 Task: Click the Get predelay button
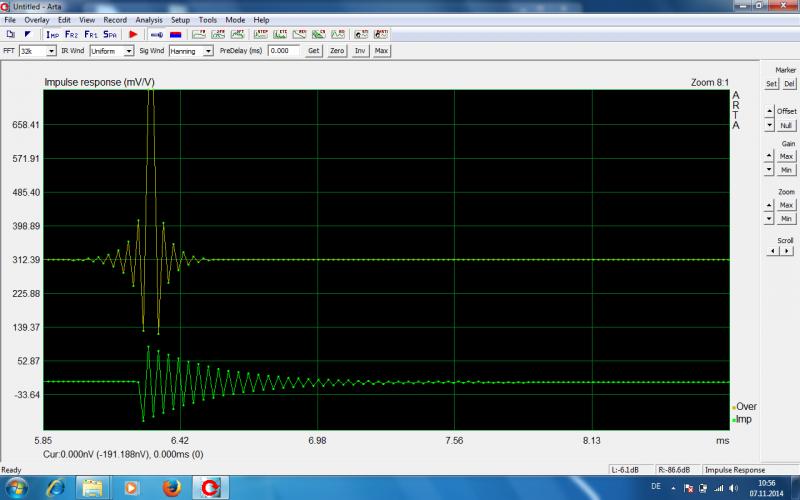click(313, 50)
